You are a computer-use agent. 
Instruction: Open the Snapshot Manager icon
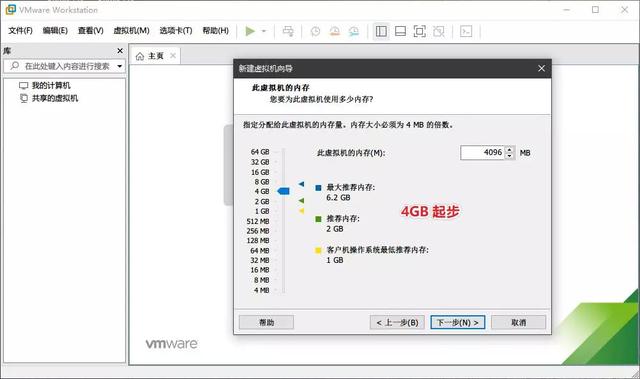[354, 31]
